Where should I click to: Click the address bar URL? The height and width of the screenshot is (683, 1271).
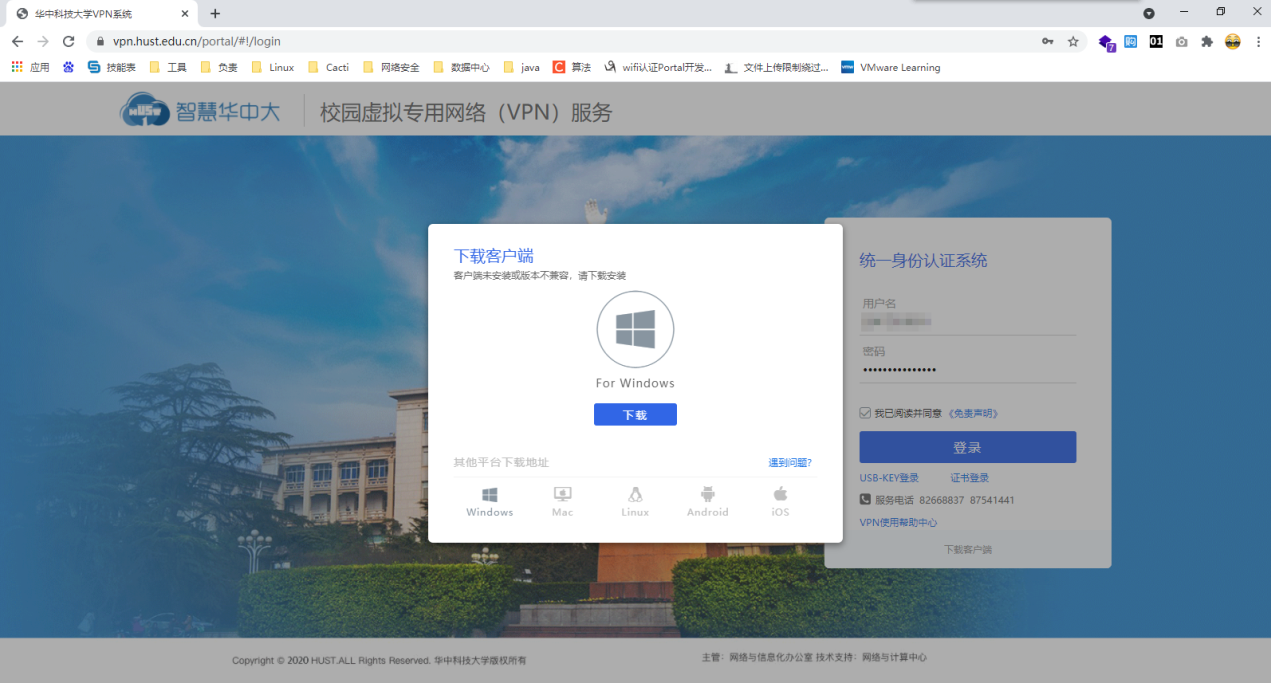(x=197, y=41)
